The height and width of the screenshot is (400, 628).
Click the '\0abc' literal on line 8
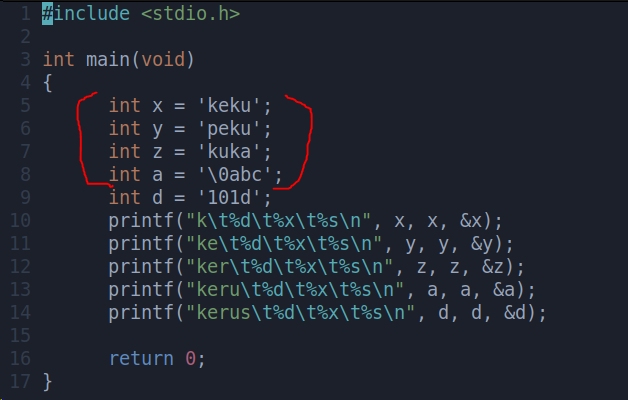(236, 175)
